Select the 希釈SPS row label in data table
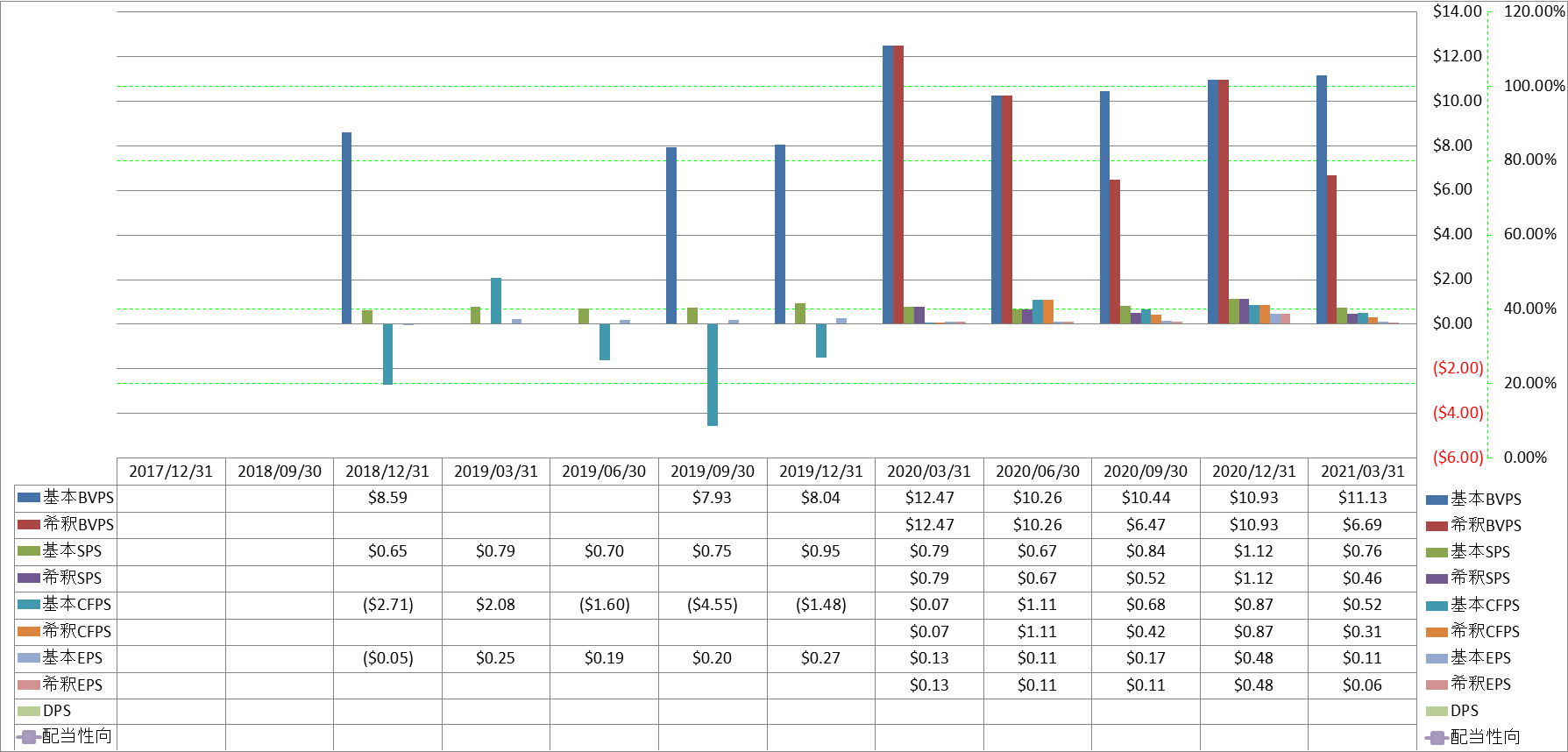Image resolution: width=1568 pixels, height=752 pixels. (72, 578)
